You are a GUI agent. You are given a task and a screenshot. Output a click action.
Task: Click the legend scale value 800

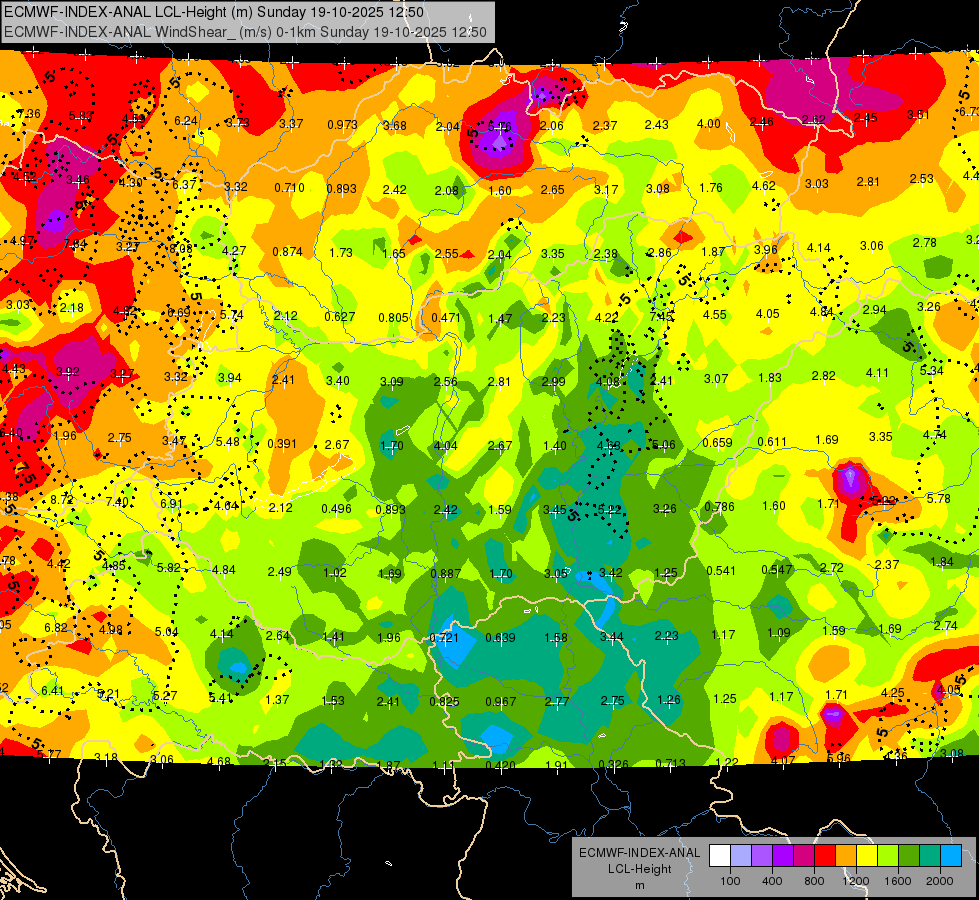[814, 881]
